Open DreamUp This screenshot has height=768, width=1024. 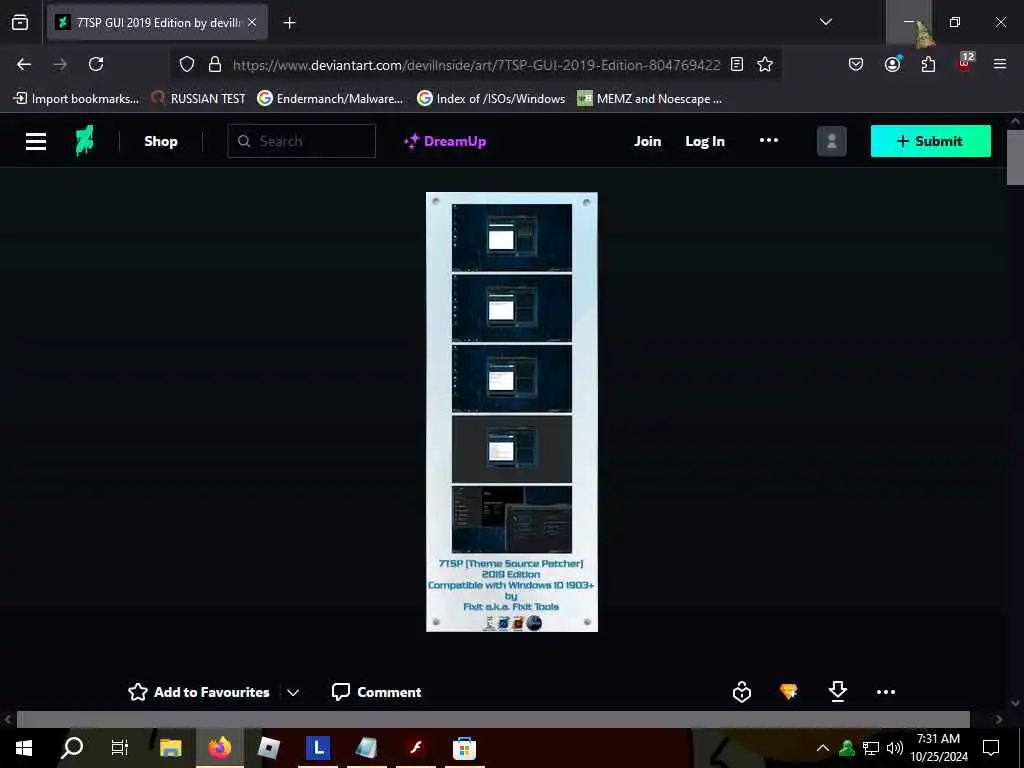coord(445,141)
